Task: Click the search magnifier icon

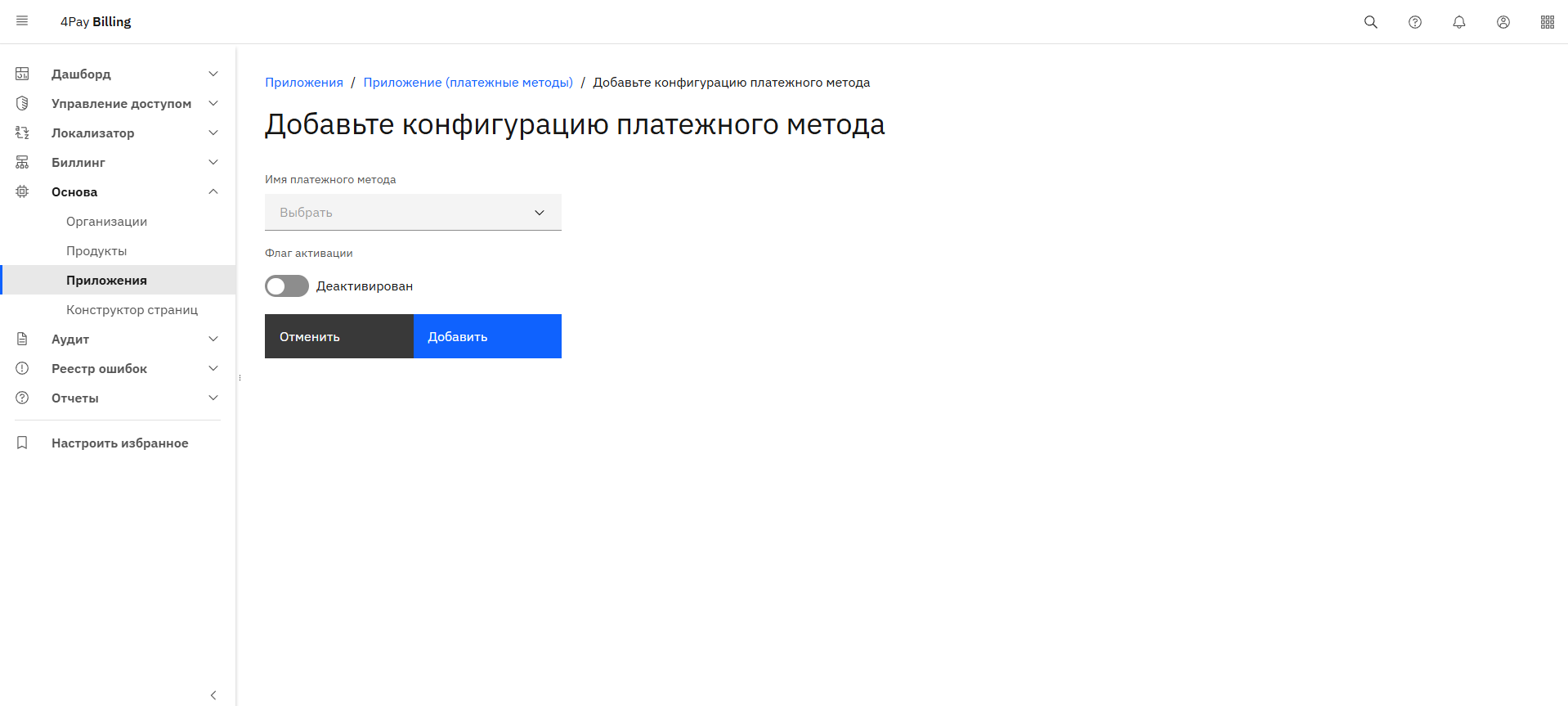Action: point(1370,22)
